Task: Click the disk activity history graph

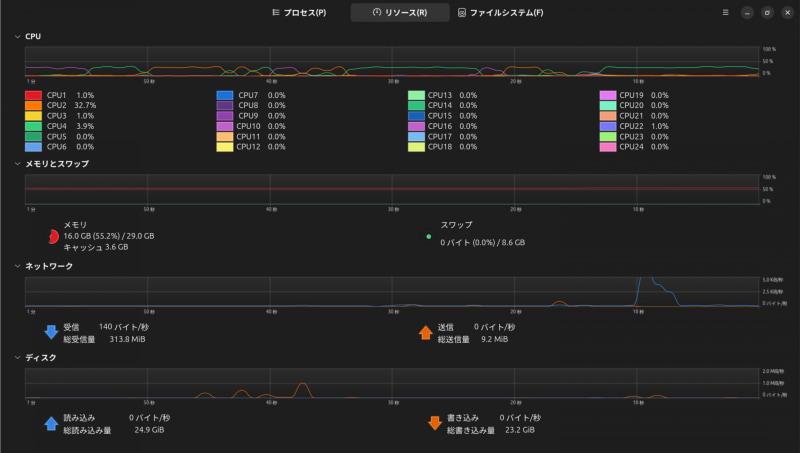Action: [392, 383]
